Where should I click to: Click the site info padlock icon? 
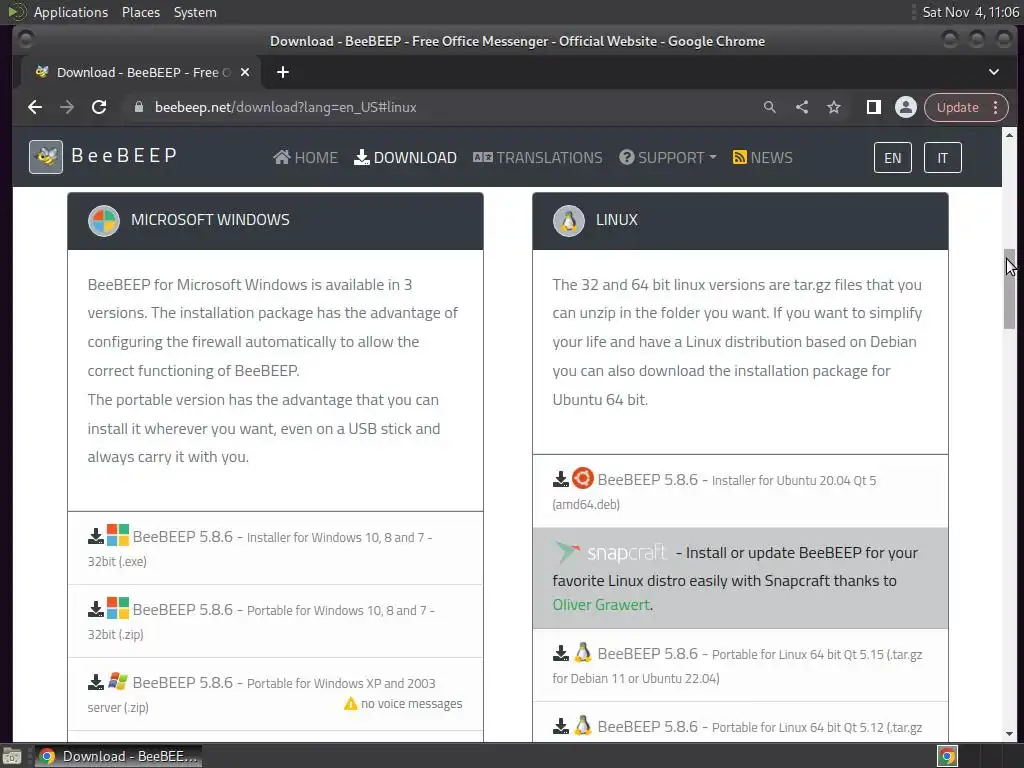coord(138,107)
